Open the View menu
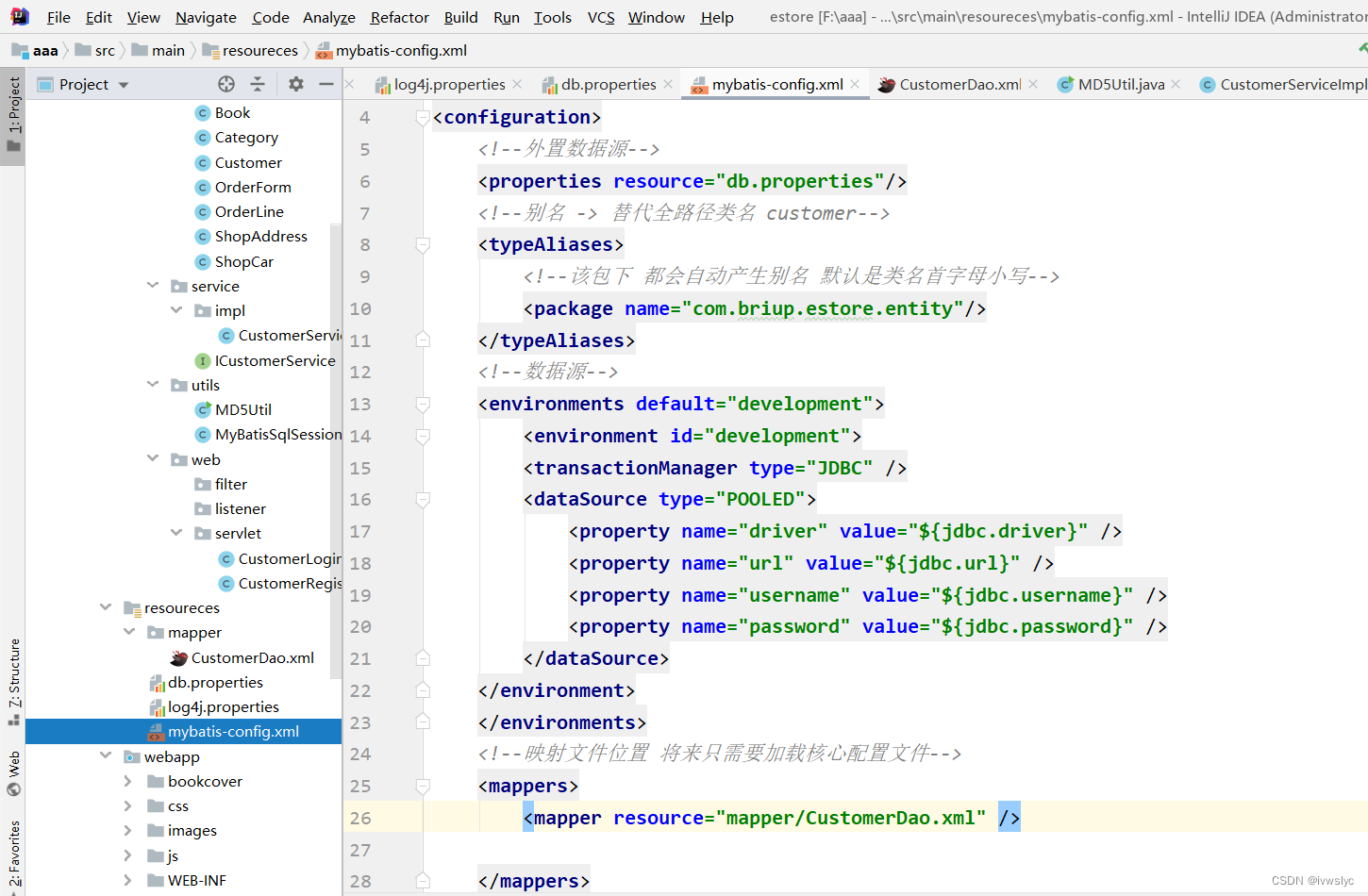Viewport: 1368px width, 896px height. pyautogui.click(x=143, y=17)
